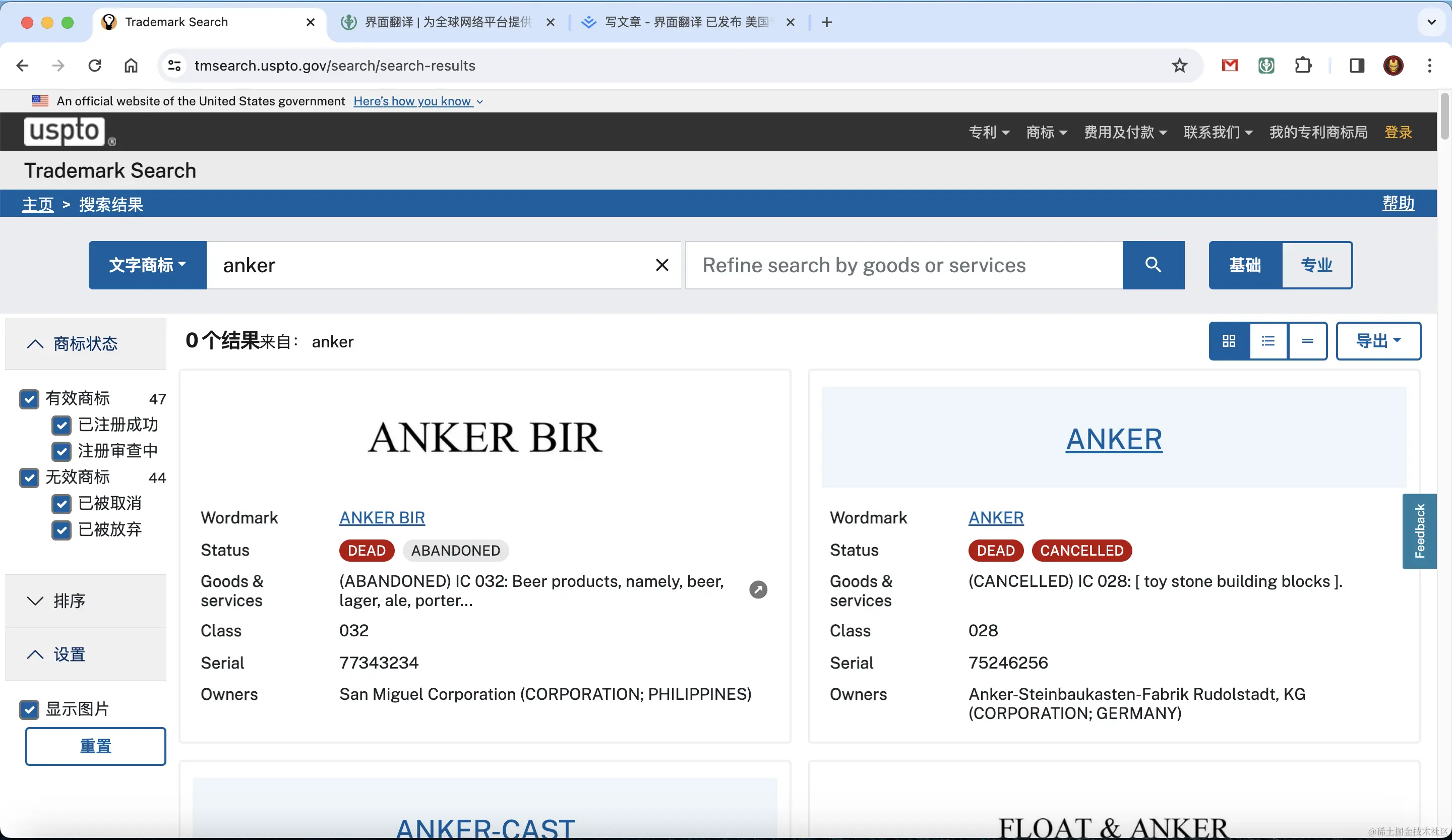Expand the 排序 sort section
The height and width of the screenshot is (840, 1452).
69,601
